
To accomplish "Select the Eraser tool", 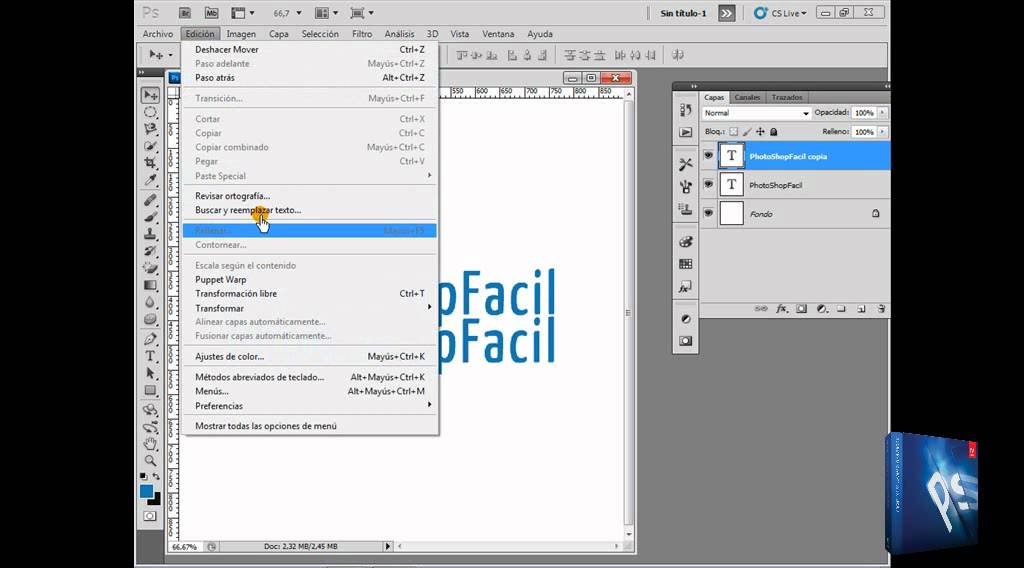I will click(150, 268).
